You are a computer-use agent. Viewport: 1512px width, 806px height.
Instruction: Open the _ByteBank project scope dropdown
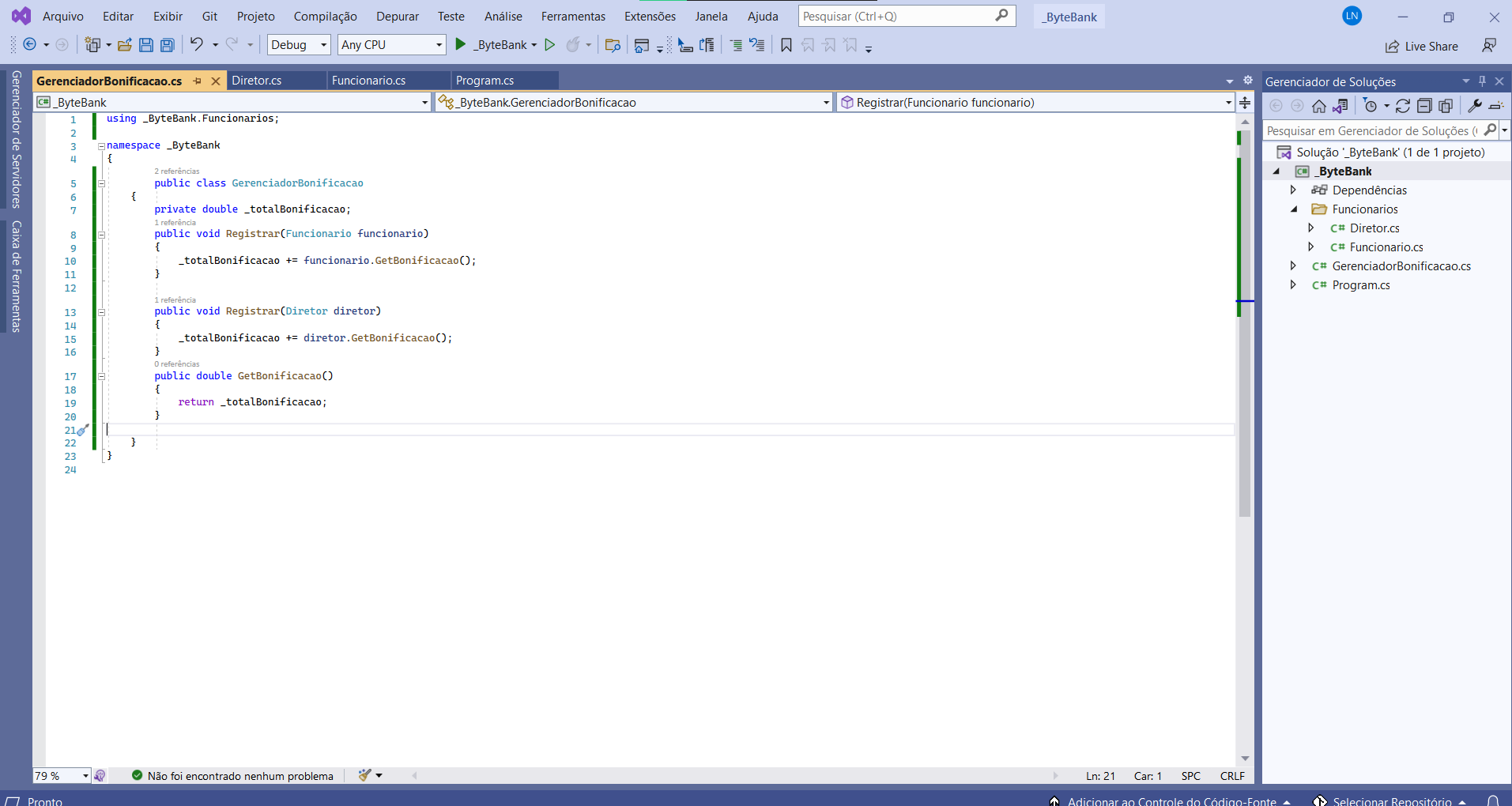click(232, 102)
